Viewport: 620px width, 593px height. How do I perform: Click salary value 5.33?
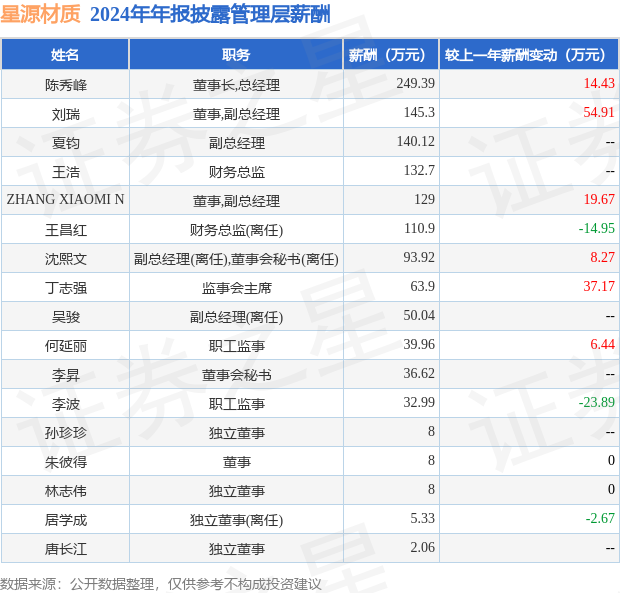pos(422,518)
